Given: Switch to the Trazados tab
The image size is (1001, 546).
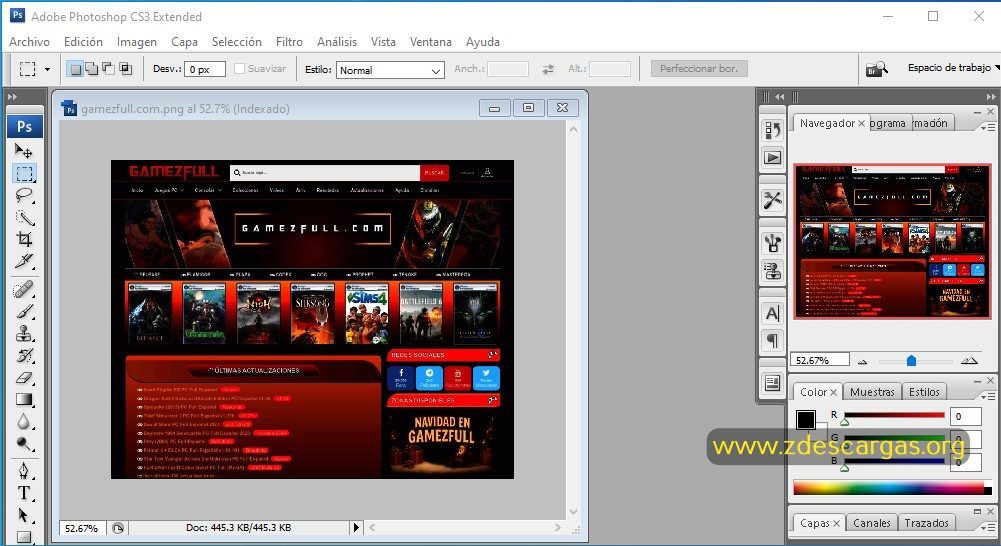Looking at the screenshot, I should click(x=926, y=523).
